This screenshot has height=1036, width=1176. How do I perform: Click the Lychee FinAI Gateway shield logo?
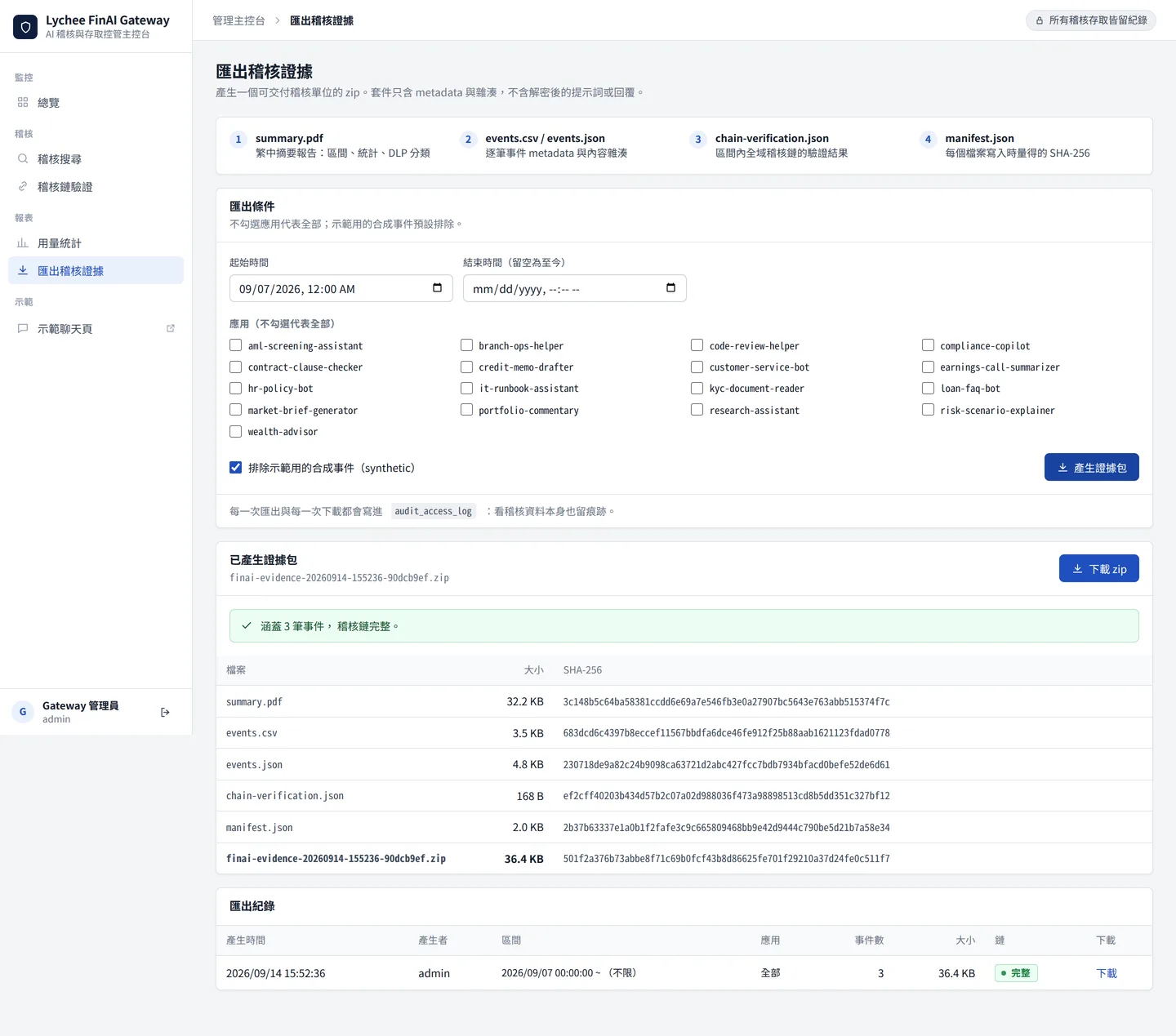pyautogui.click(x=25, y=27)
